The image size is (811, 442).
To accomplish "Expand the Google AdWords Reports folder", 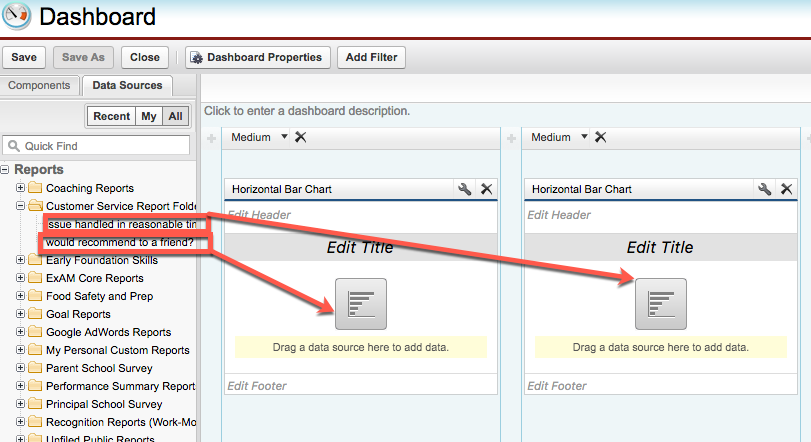I will point(20,331).
